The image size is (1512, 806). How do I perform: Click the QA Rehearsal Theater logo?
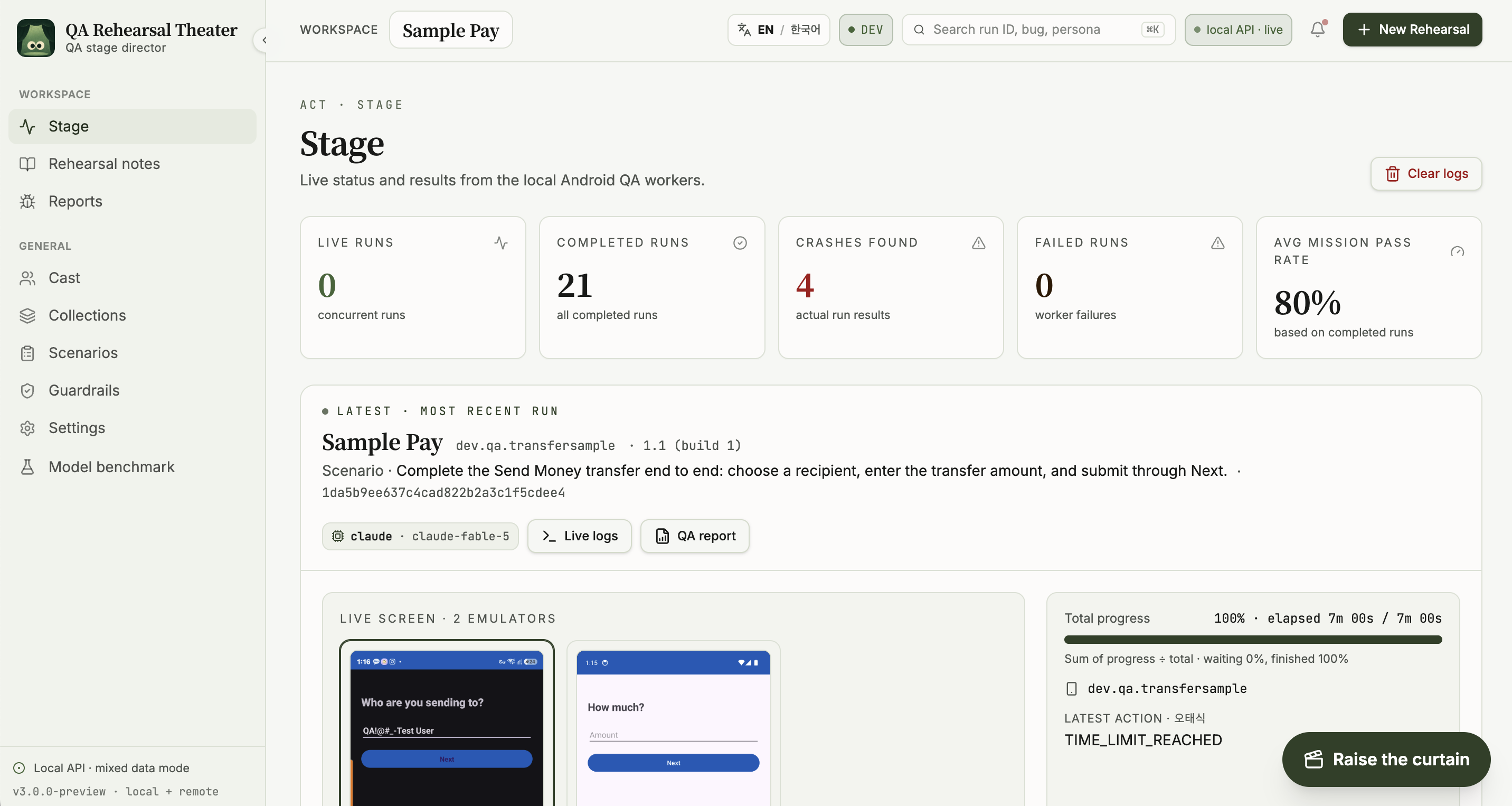coord(36,38)
